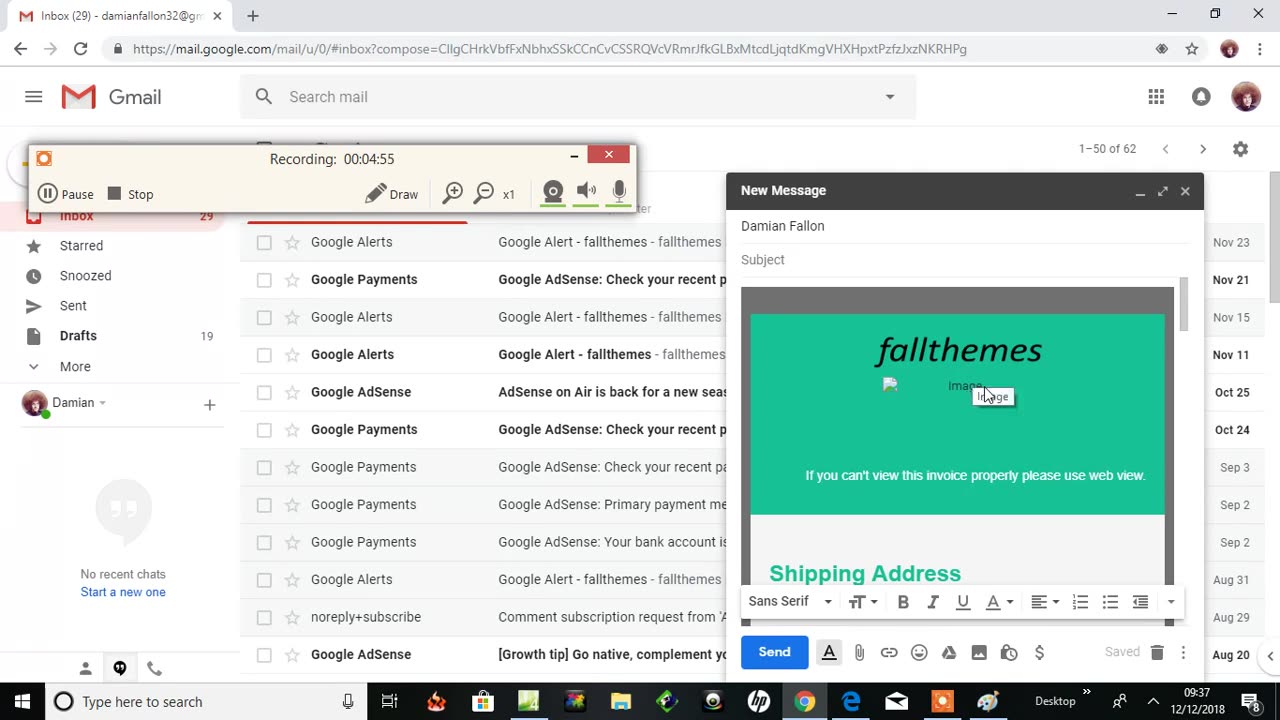Select checkbox for AdSense on Air email
The height and width of the screenshot is (720, 1280).
point(264,392)
